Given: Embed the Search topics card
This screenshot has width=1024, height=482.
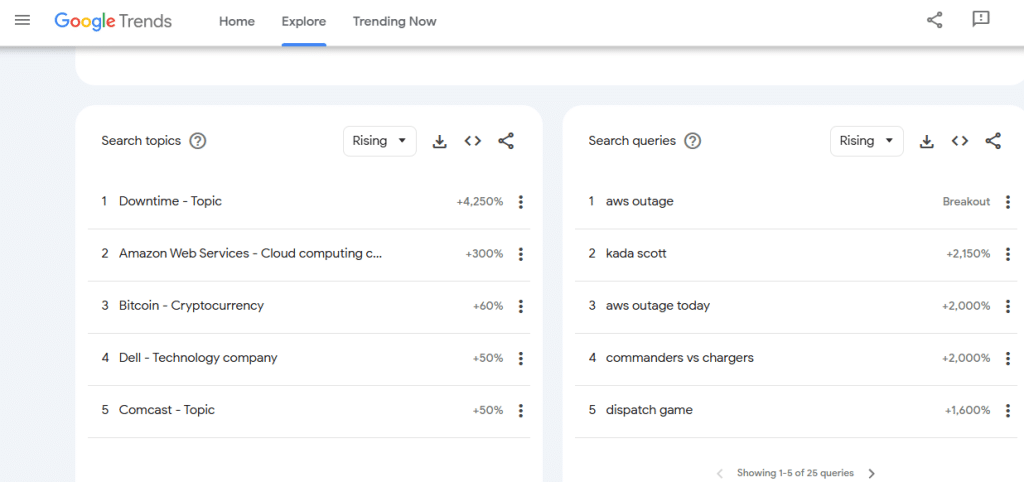Looking at the screenshot, I should (473, 141).
